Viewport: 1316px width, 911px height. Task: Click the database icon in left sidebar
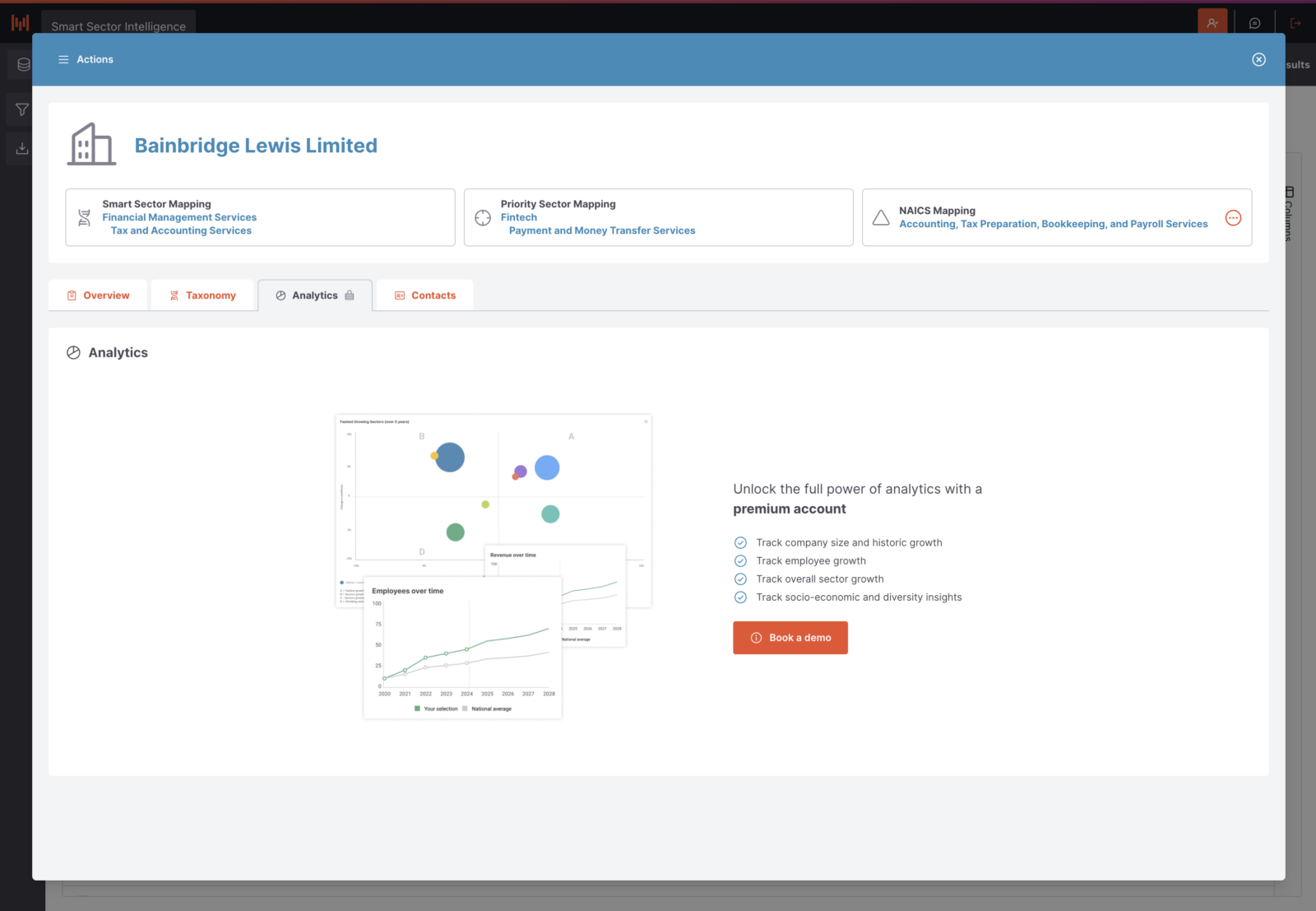23,64
